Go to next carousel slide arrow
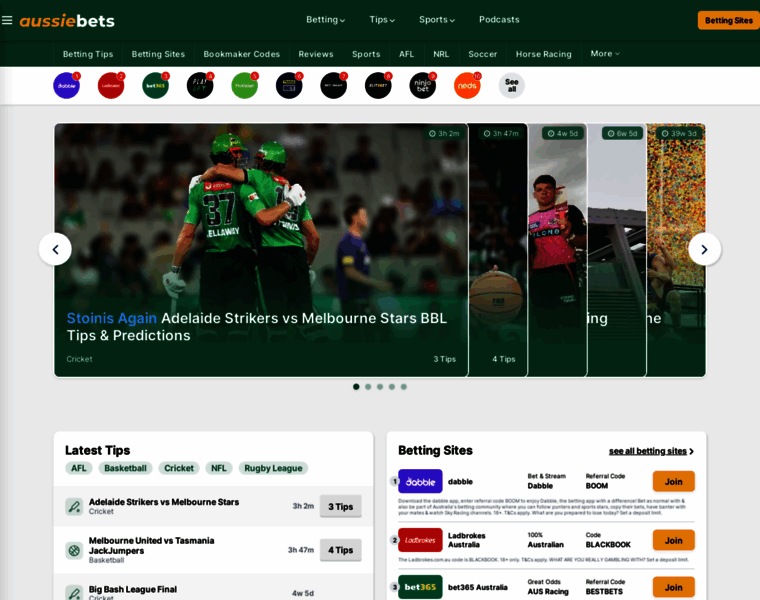Screen dimensions: 760x600 click(x=705, y=249)
